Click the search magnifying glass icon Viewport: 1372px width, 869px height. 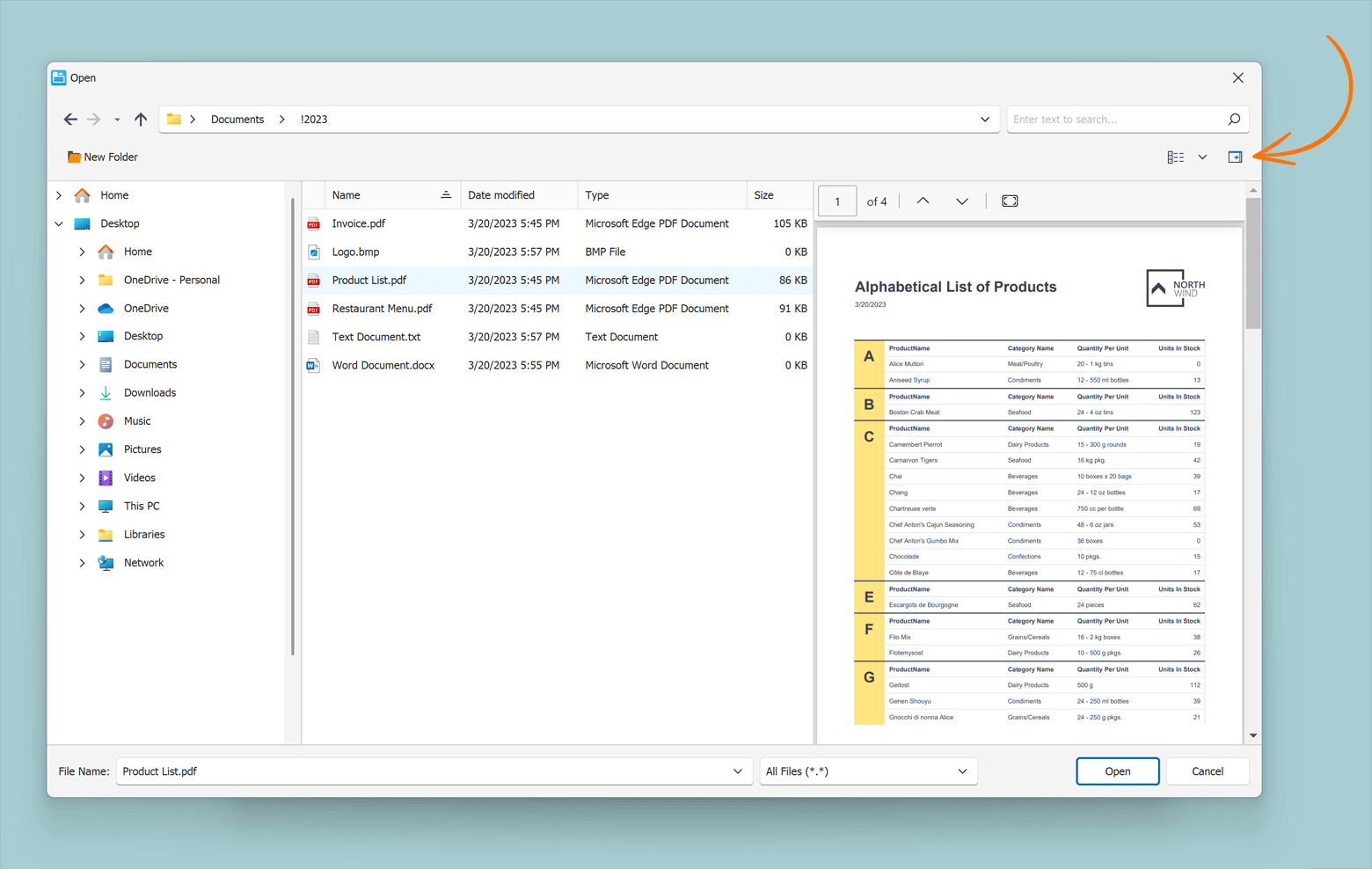(1234, 119)
